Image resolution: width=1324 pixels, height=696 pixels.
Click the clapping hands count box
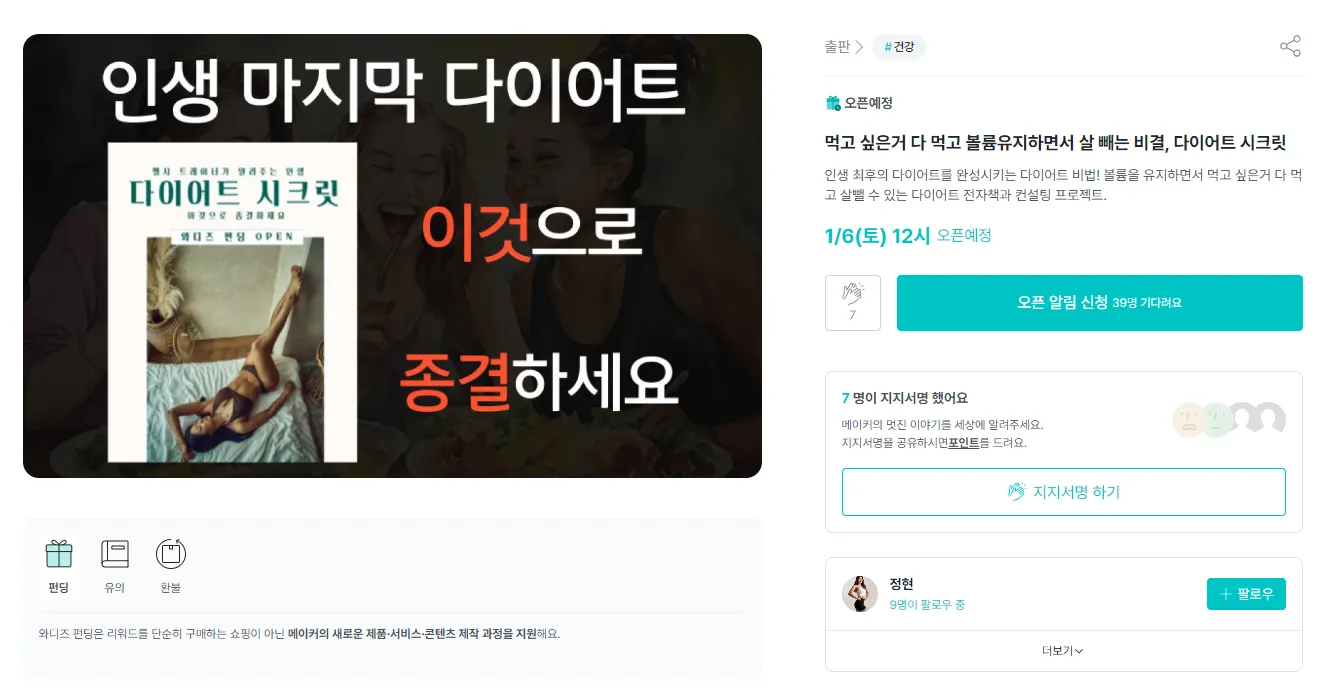[x=853, y=303]
